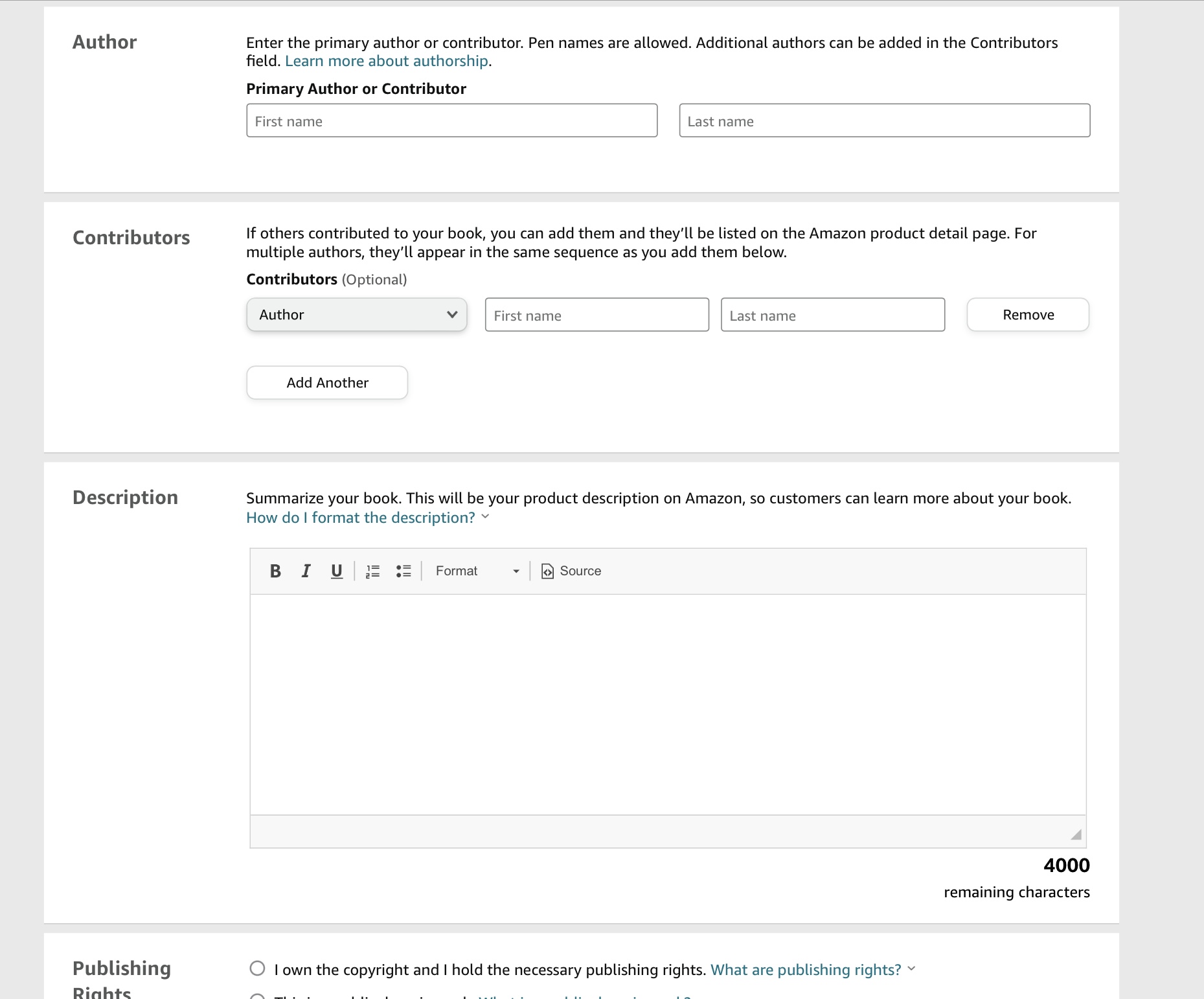
Task: Apply italic formatting in description editor
Action: coord(306,571)
